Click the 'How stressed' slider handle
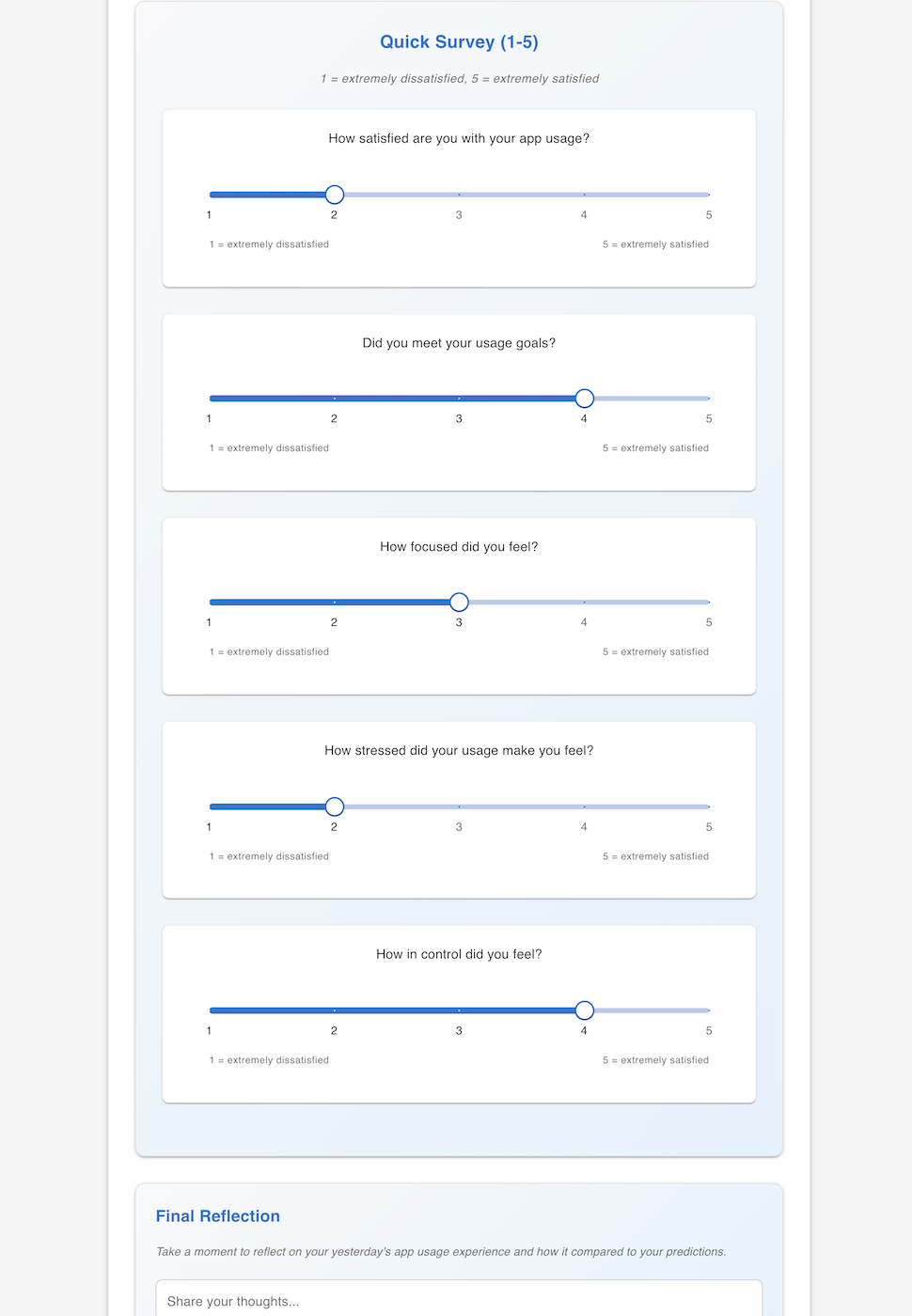This screenshot has height=1316, width=912. tap(335, 807)
